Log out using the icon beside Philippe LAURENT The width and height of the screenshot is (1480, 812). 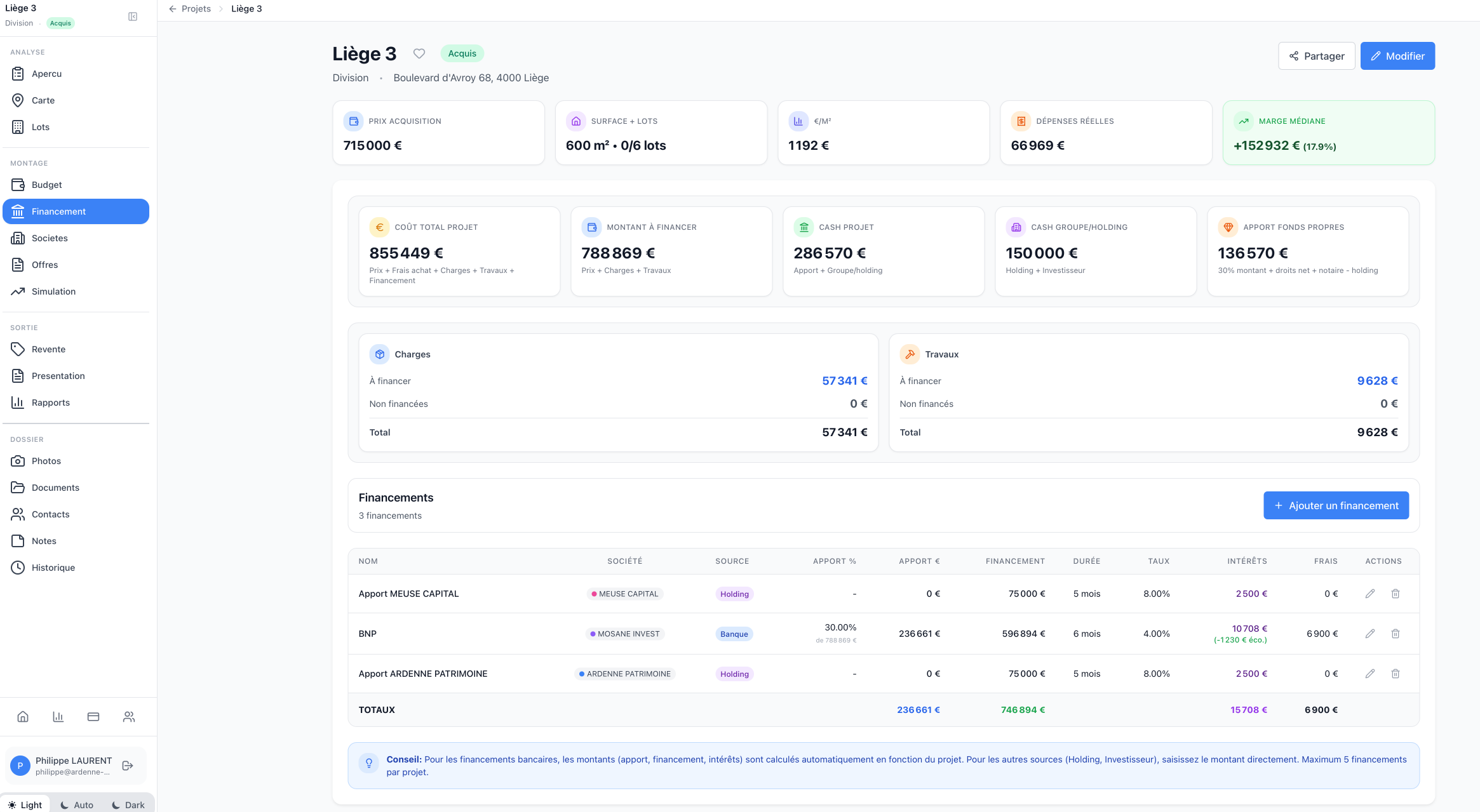pyautogui.click(x=128, y=766)
